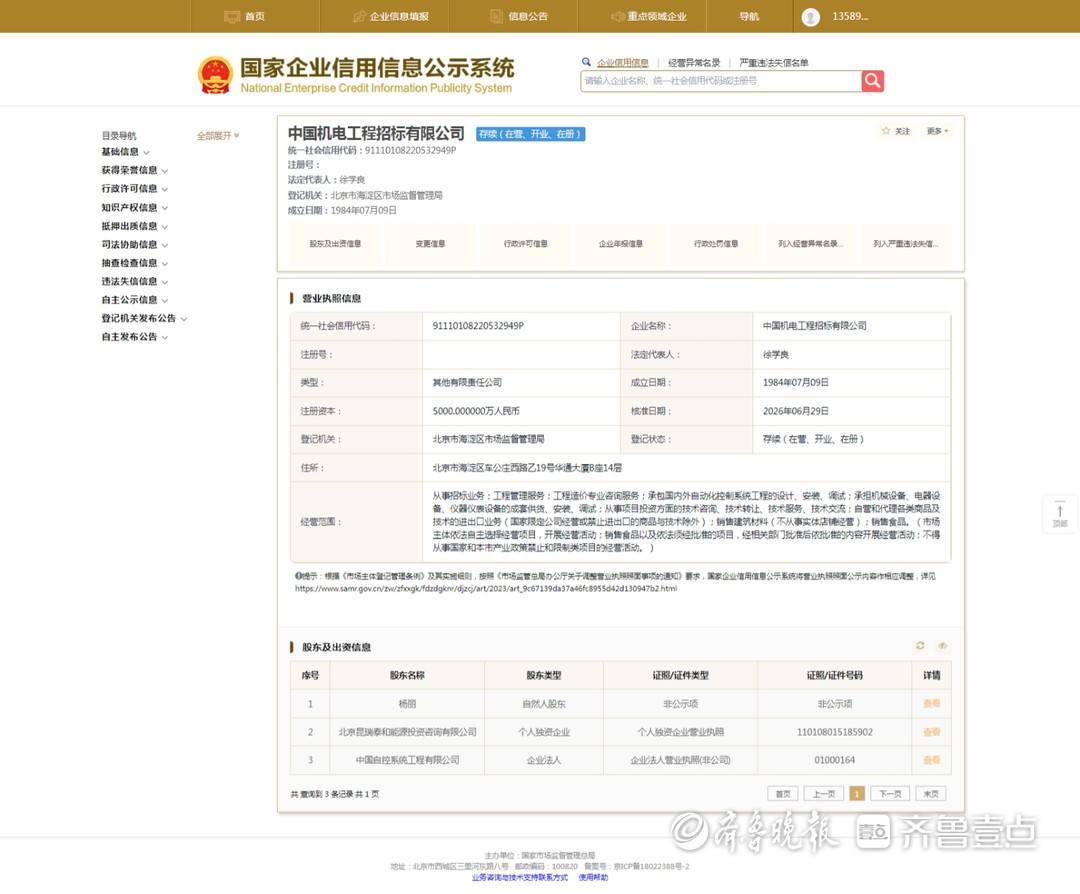Click the company title 中国机电工程招标有限公司
Viewport: 1080px width, 894px height.
coord(376,133)
